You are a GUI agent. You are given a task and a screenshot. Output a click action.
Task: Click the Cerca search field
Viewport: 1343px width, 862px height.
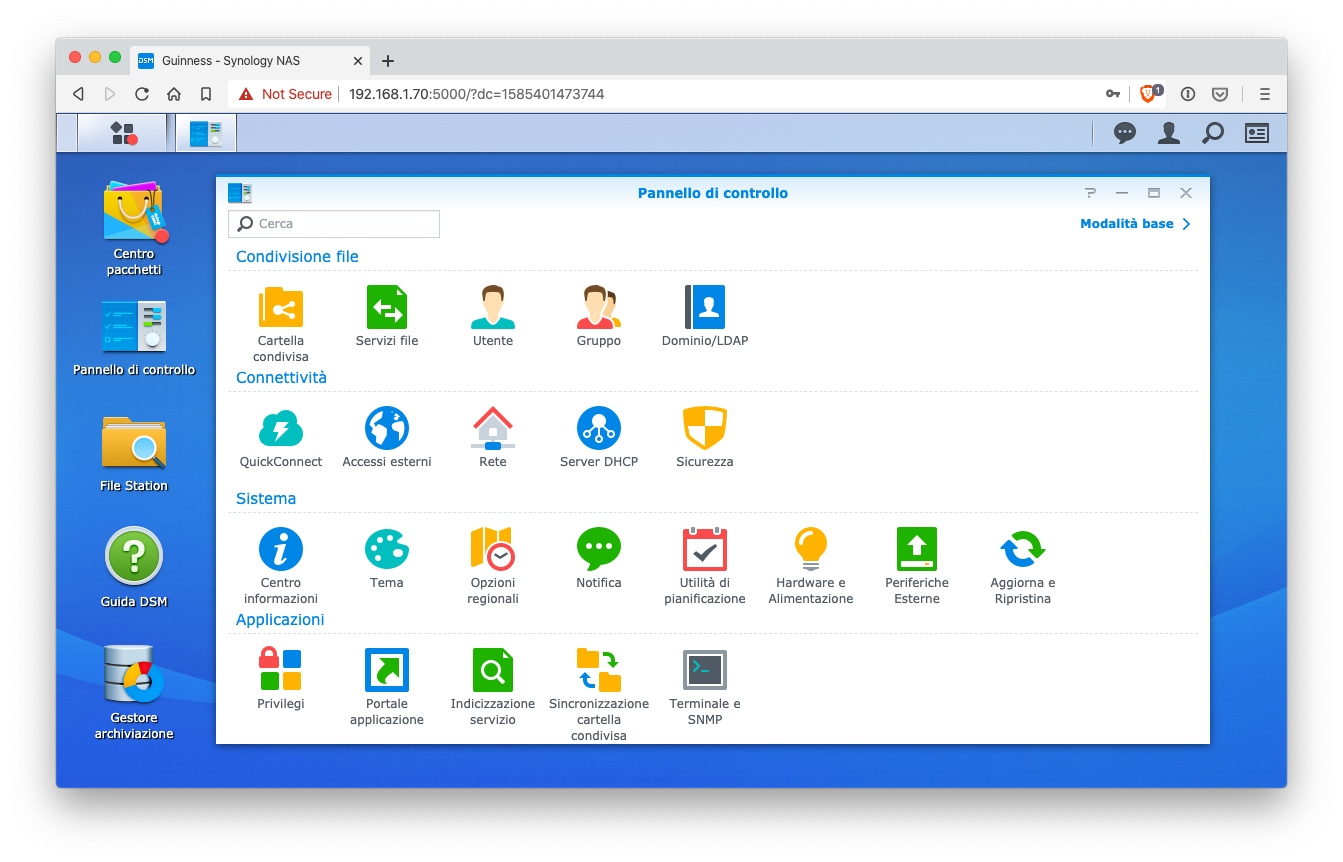[334, 224]
